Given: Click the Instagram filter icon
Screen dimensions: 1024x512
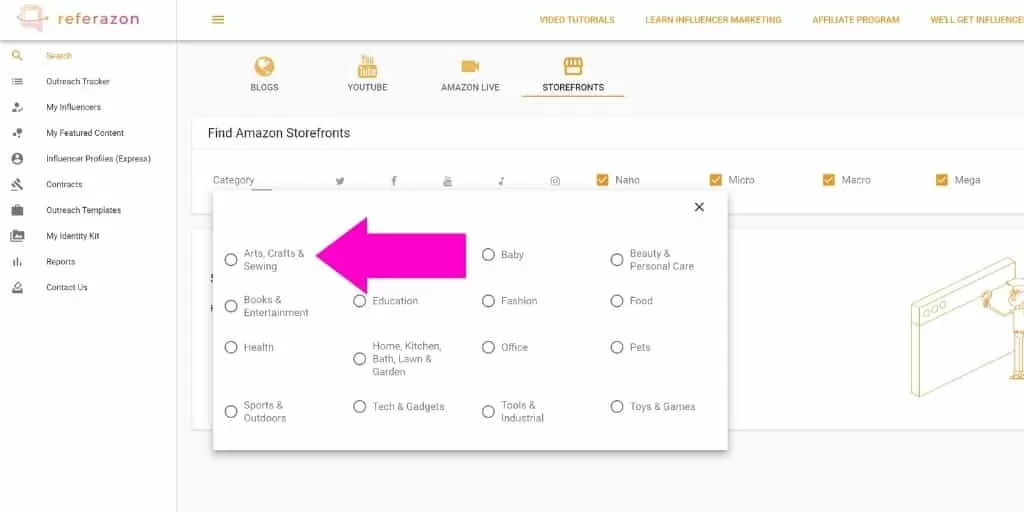Looking at the screenshot, I should pyautogui.click(x=555, y=181).
